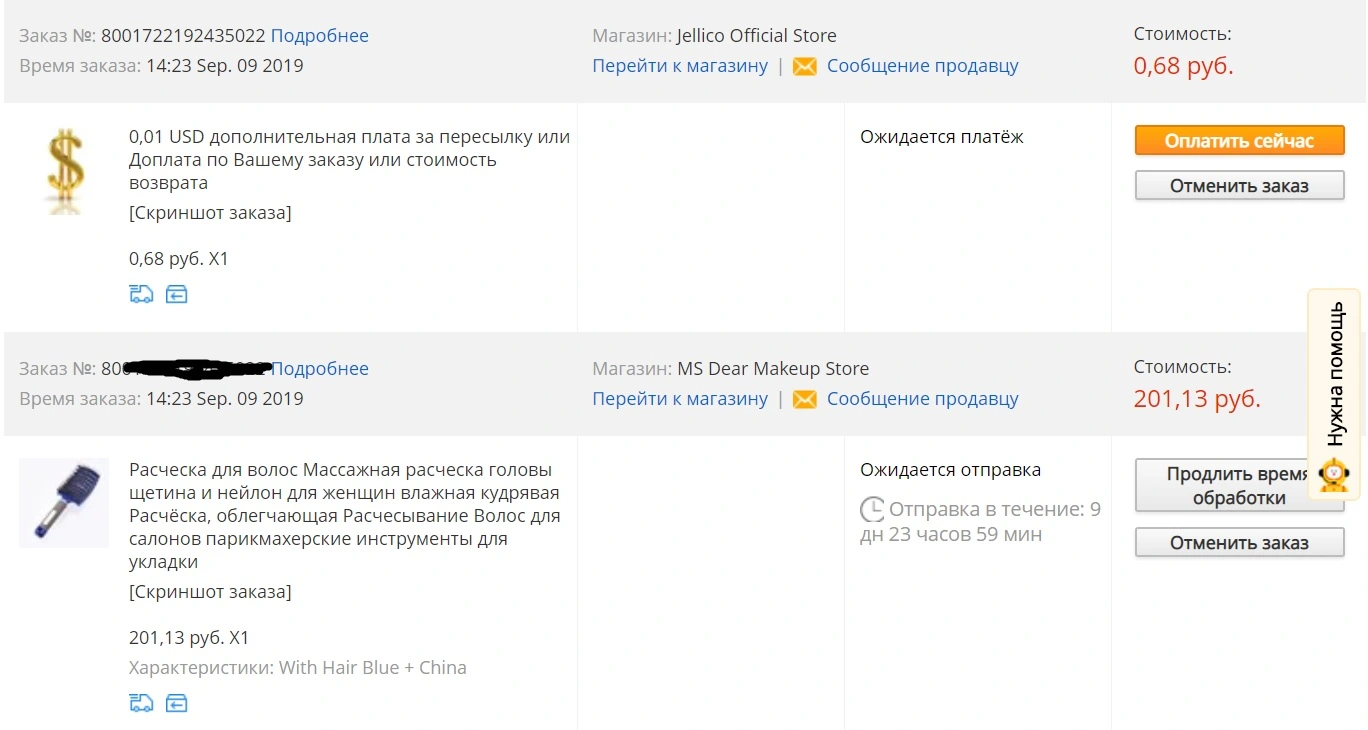
Task: Pay now with the orange Оплатить сейчас button
Action: pyautogui.click(x=1239, y=141)
